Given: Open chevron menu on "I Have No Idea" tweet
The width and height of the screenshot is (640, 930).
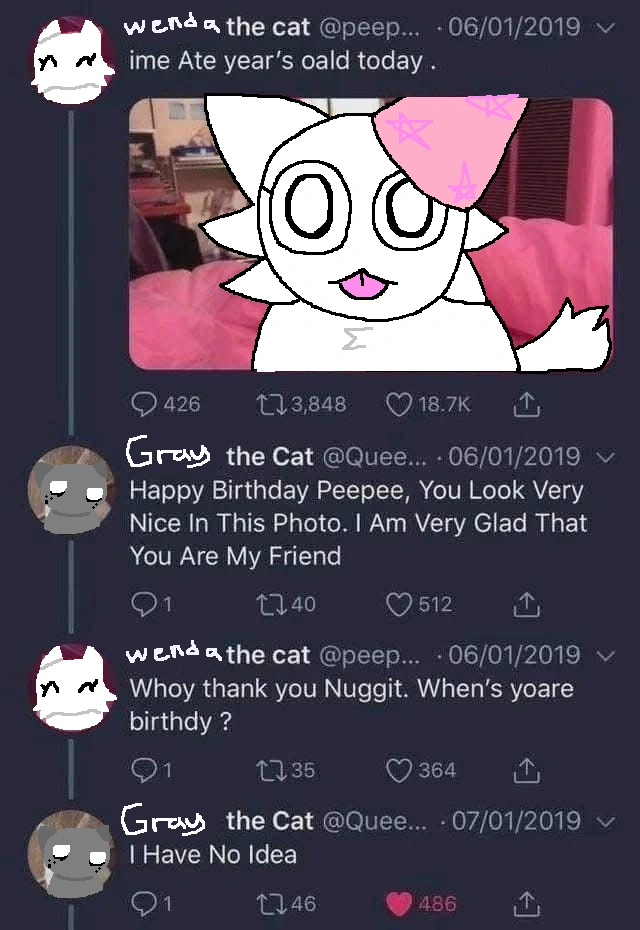Looking at the screenshot, I should click(x=603, y=821).
